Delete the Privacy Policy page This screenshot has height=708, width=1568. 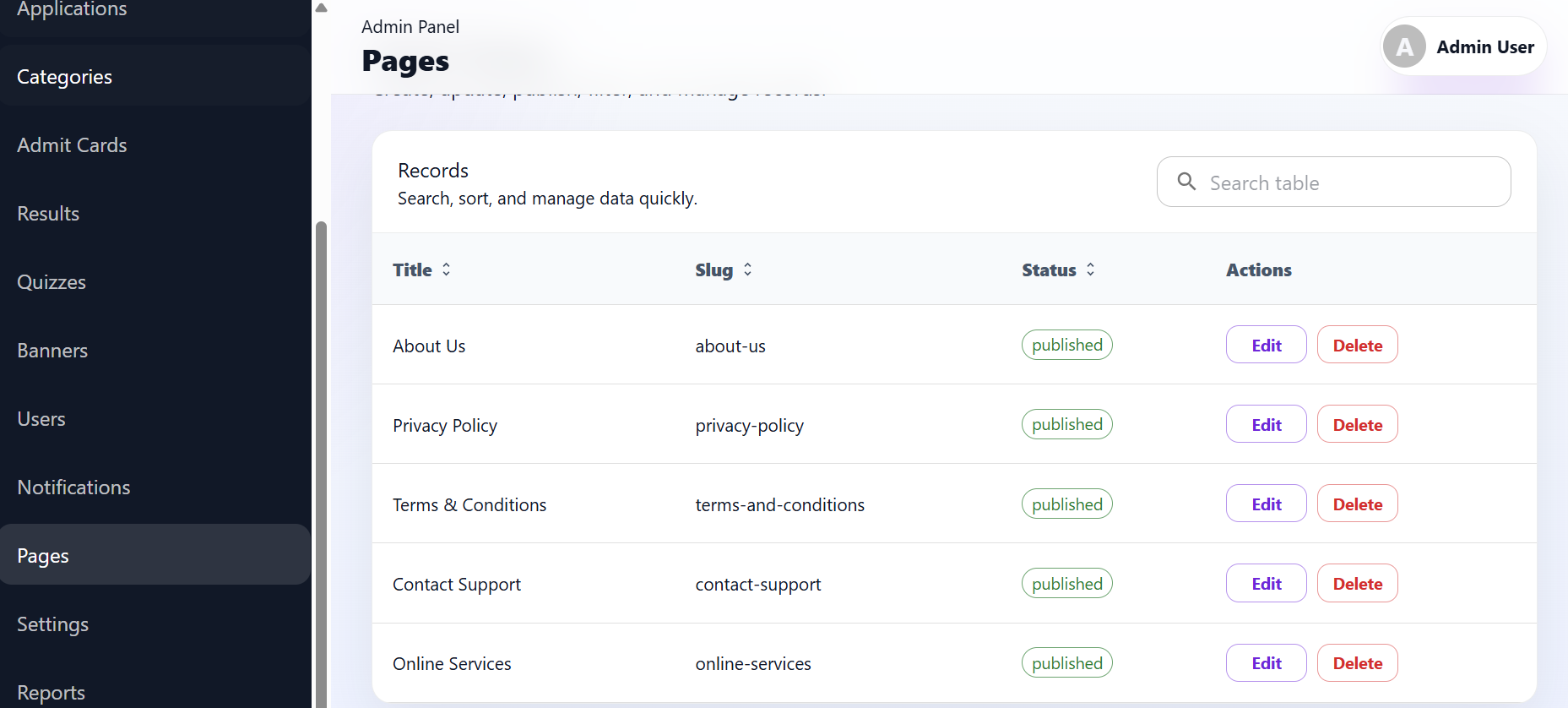pyautogui.click(x=1357, y=424)
